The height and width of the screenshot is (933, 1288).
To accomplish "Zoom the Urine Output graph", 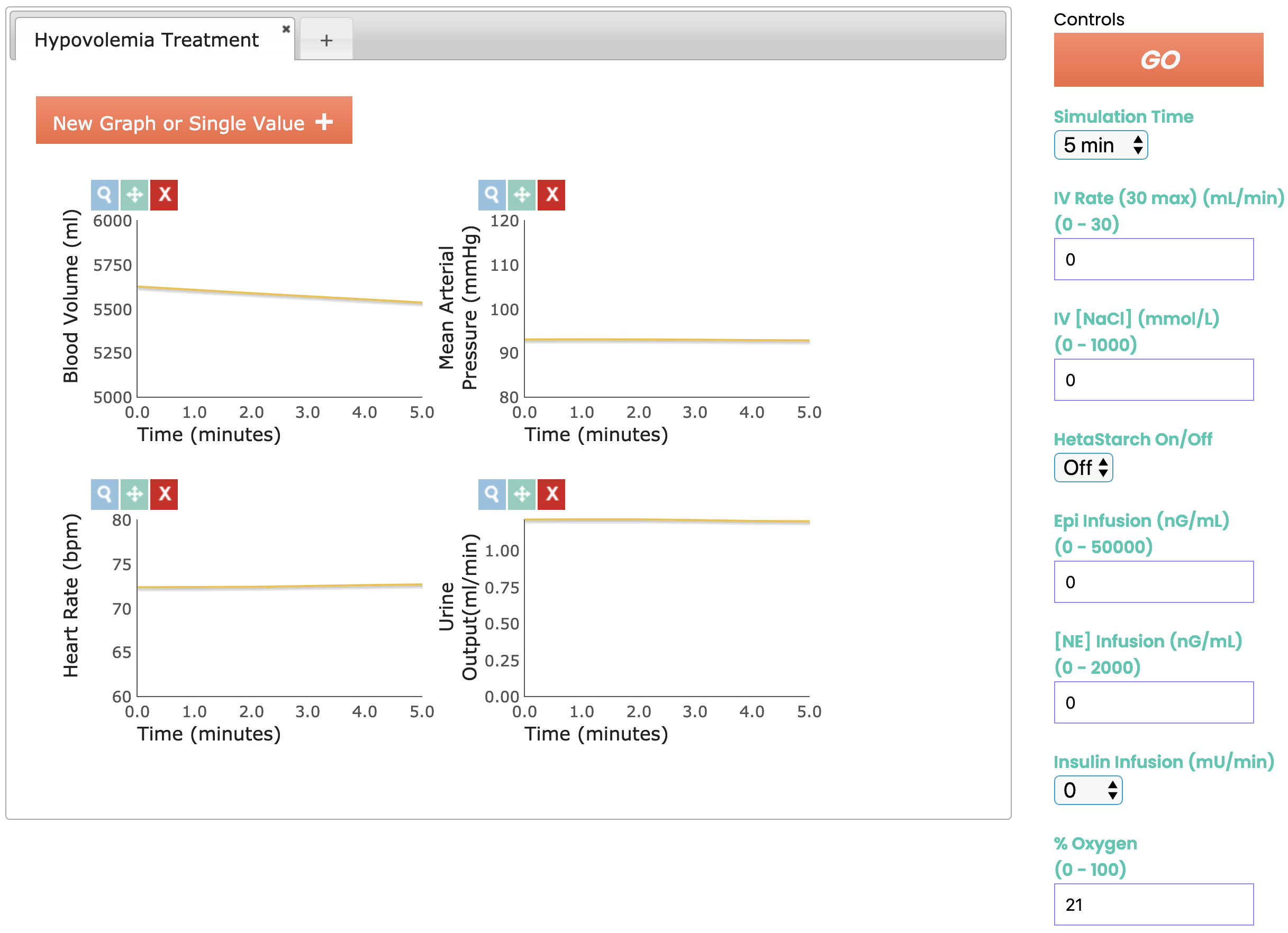I will pos(492,494).
